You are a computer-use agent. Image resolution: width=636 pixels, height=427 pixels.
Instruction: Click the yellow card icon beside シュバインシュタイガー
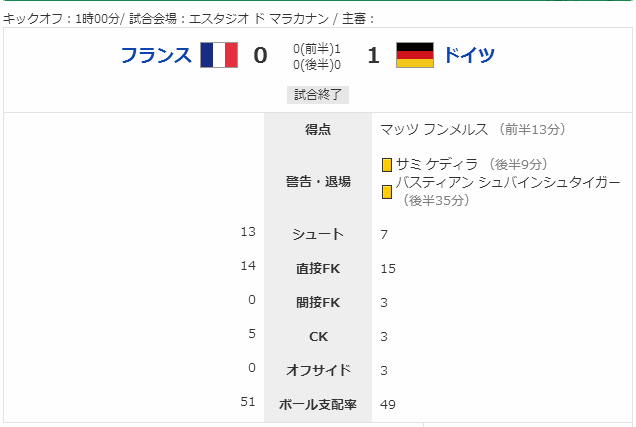(387, 192)
